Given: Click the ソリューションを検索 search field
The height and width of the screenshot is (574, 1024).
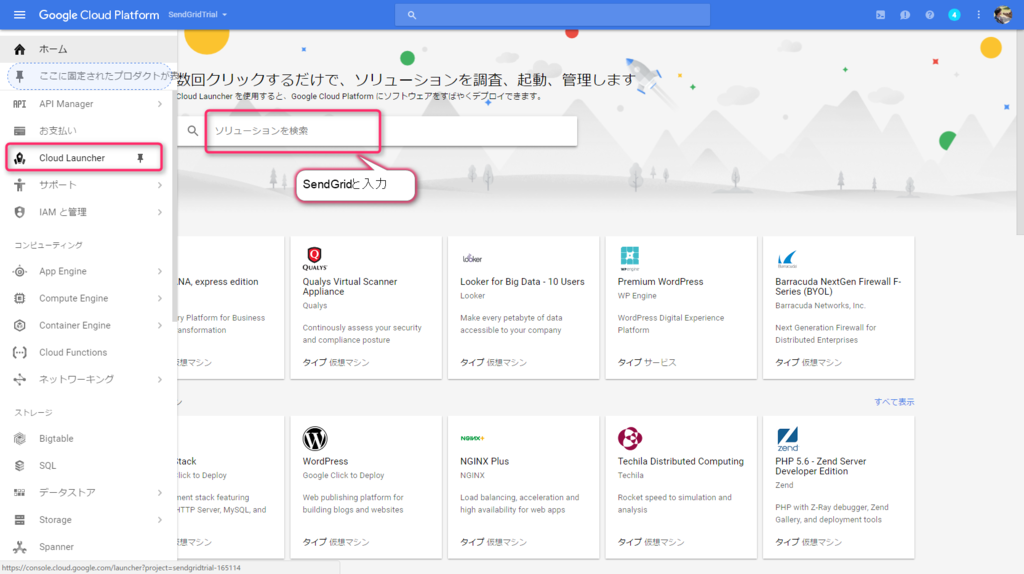Looking at the screenshot, I should [x=392, y=131].
